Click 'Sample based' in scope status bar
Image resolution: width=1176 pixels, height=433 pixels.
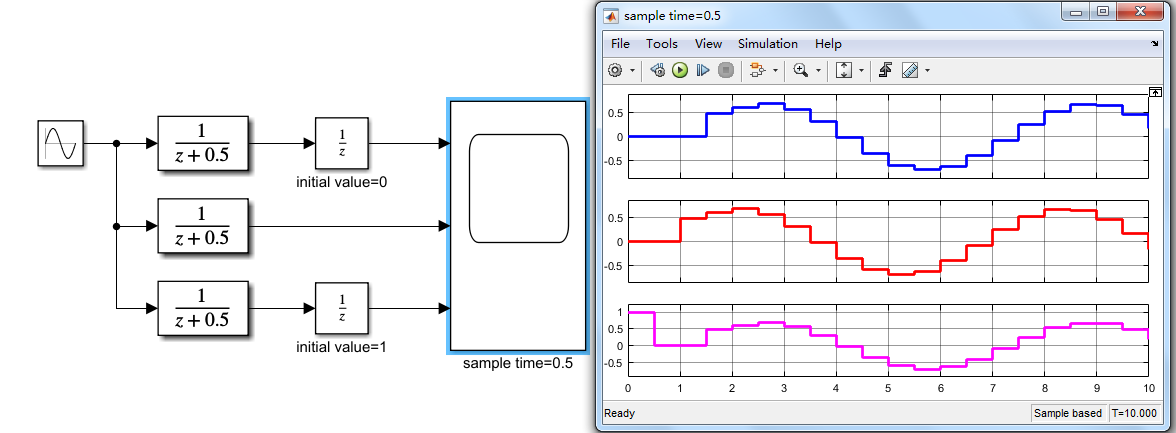tap(1068, 413)
